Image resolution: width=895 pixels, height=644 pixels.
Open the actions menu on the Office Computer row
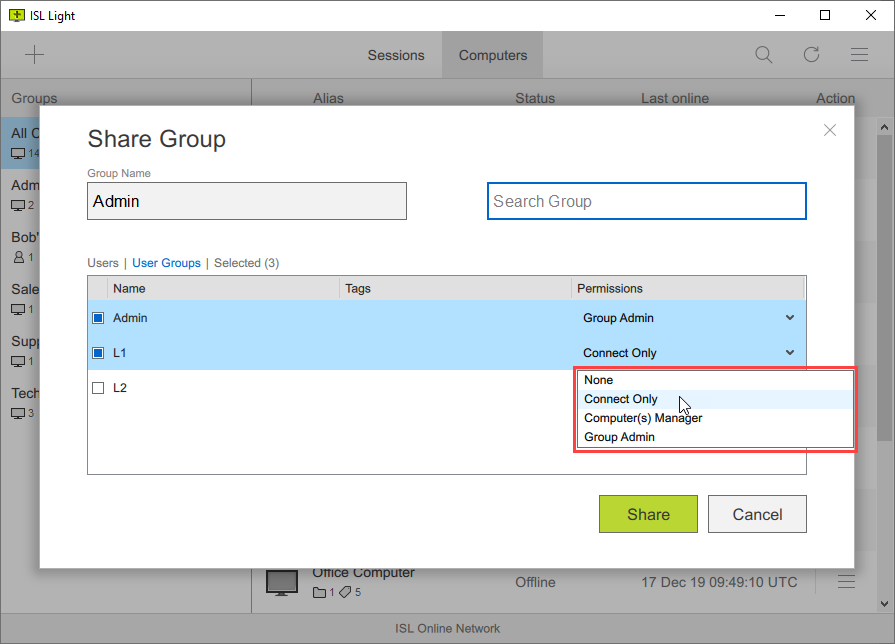[x=846, y=581]
